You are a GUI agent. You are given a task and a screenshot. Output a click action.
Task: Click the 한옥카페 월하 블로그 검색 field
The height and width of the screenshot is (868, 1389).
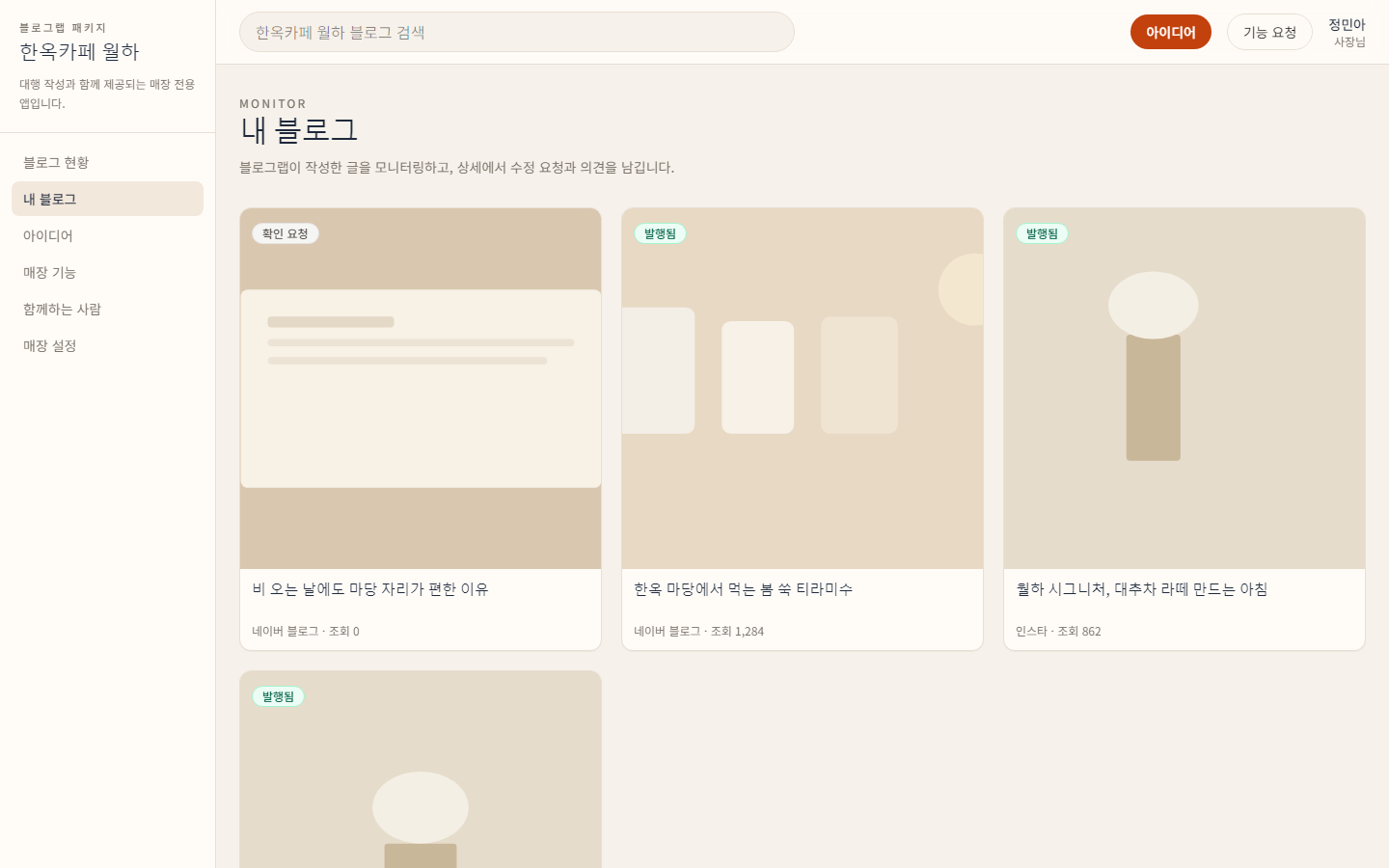[x=517, y=32]
